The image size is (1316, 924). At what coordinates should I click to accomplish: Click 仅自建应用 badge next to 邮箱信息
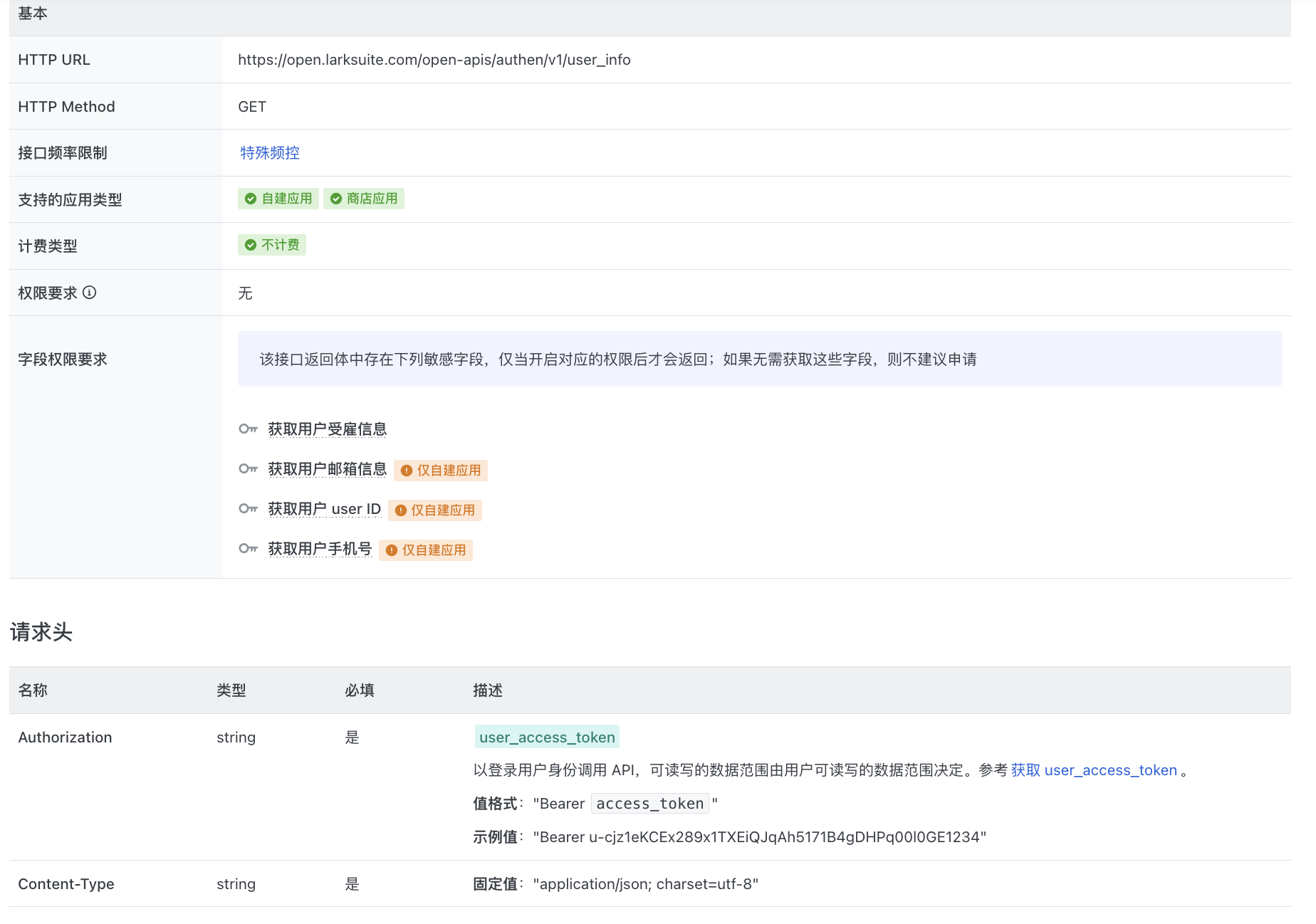click(x=441, y=471)
